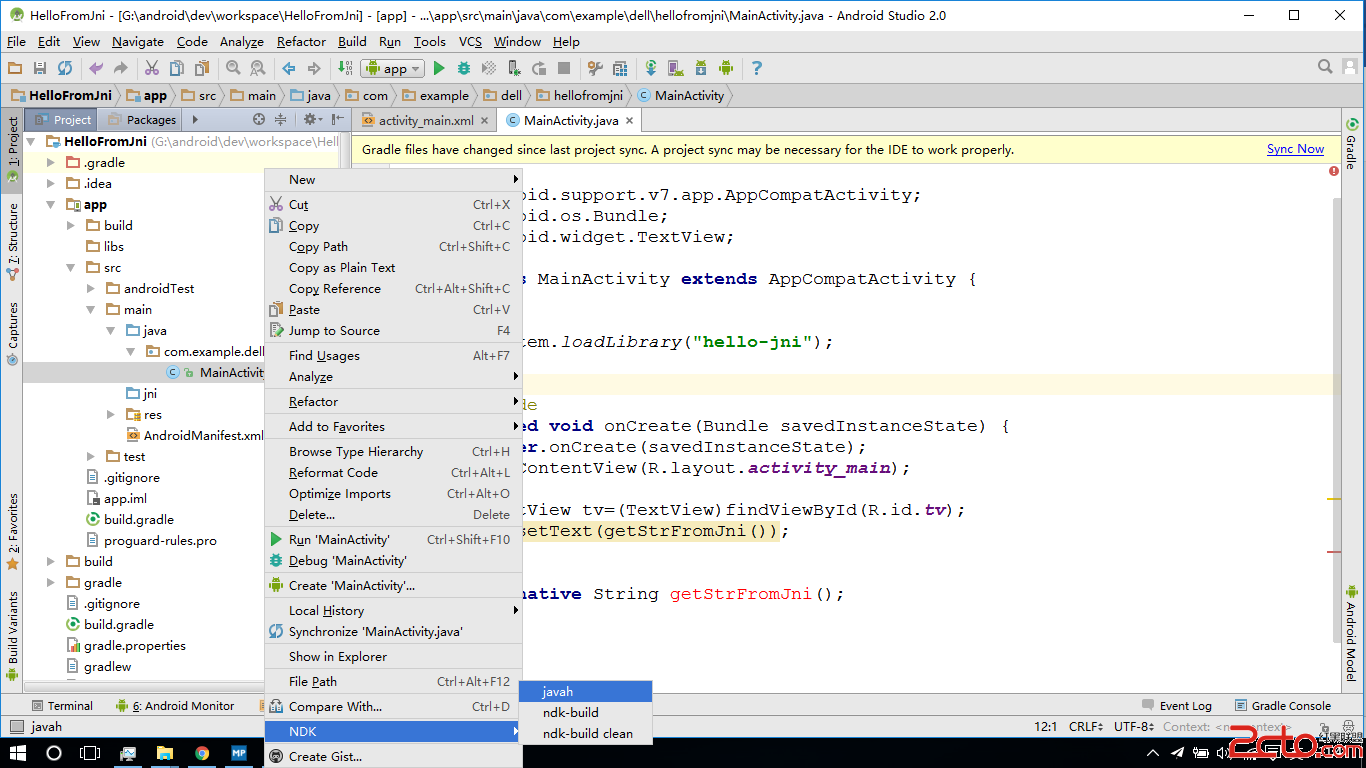Image resolution: width=1366 pixels, height=768 pixels.
Task: Expand the root gradle folder node
Action: (51, 582)
